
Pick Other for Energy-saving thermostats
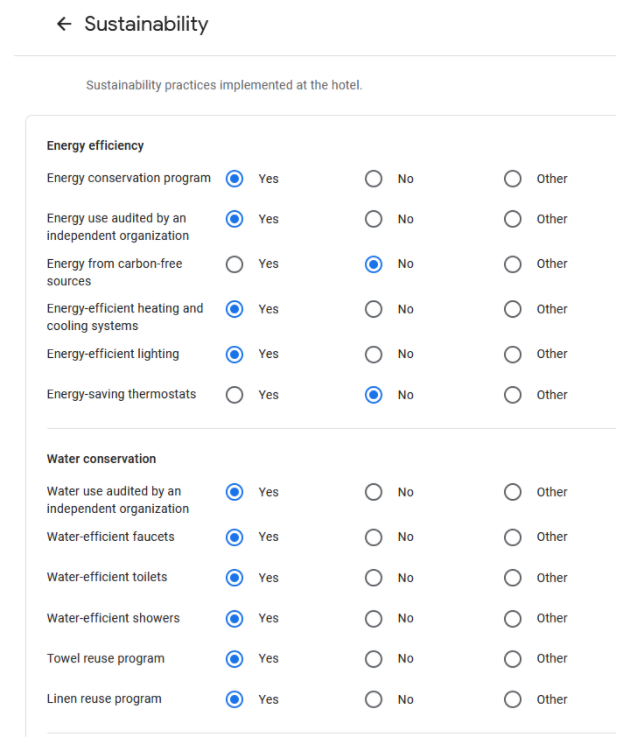tap(512, 395)
